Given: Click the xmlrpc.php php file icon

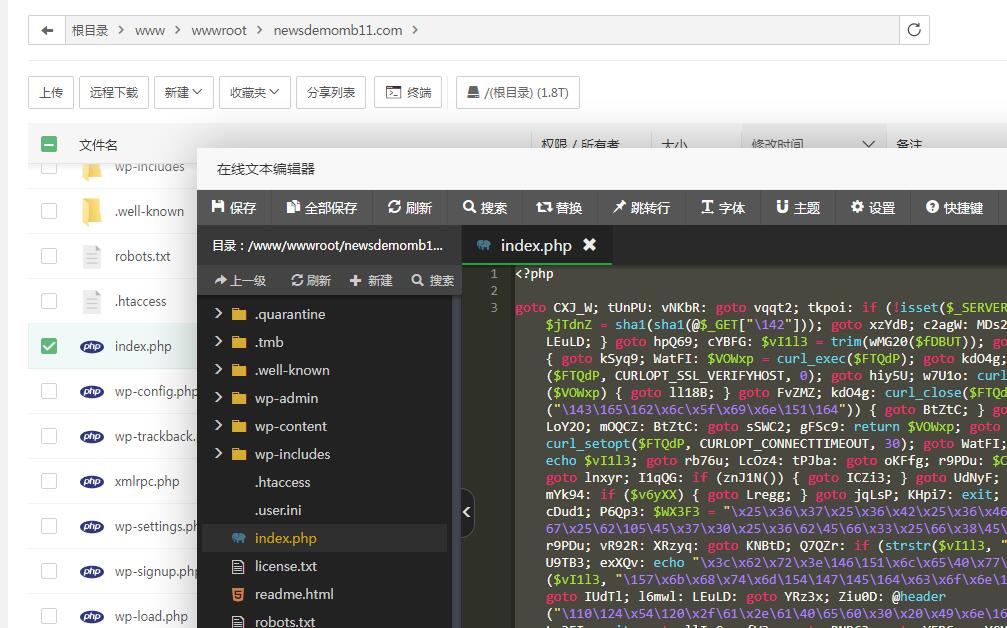Looking at the screenshot, I should (x=92, y=482).
